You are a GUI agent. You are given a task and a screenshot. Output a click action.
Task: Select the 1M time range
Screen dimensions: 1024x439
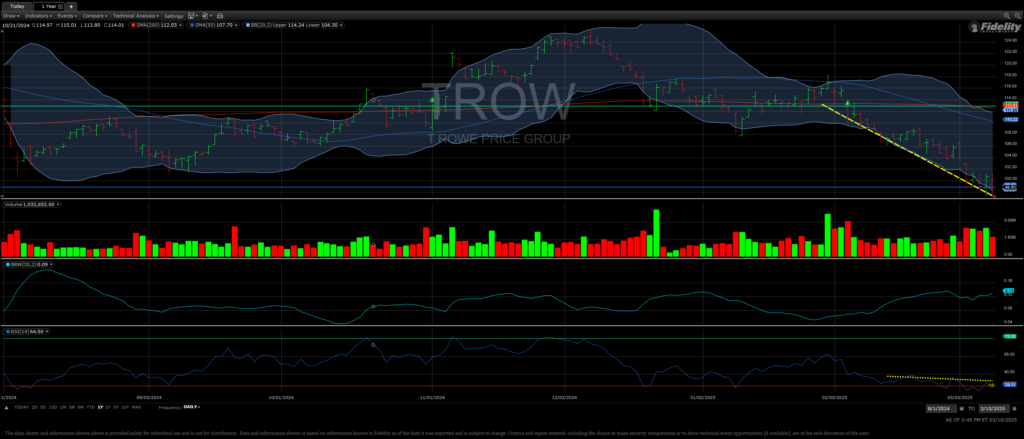click(63, 407)
